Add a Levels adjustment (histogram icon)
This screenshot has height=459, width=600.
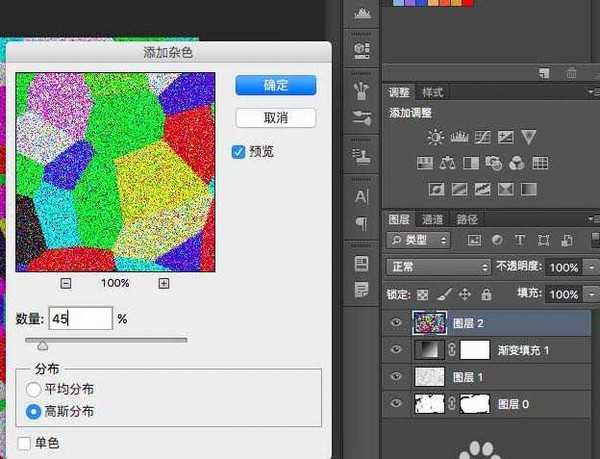(460, 137)
